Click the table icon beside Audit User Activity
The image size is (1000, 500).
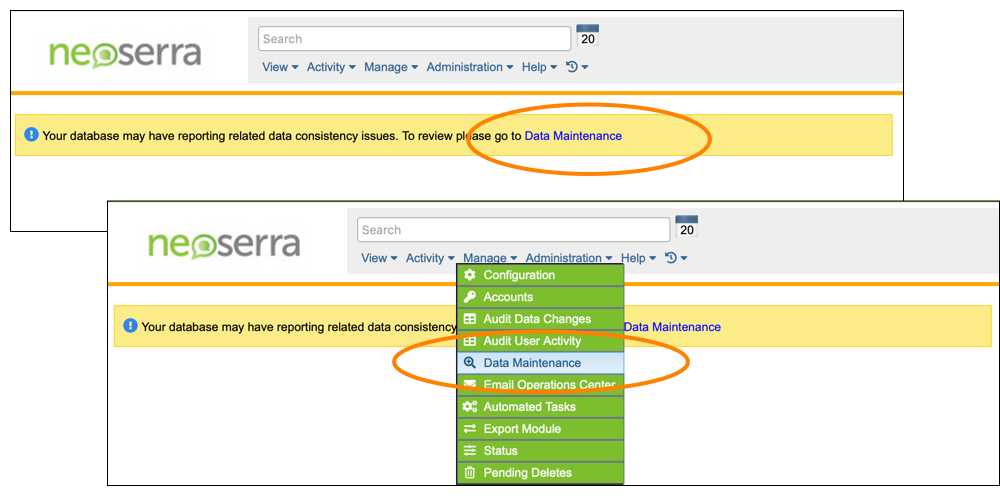point(470,341)
